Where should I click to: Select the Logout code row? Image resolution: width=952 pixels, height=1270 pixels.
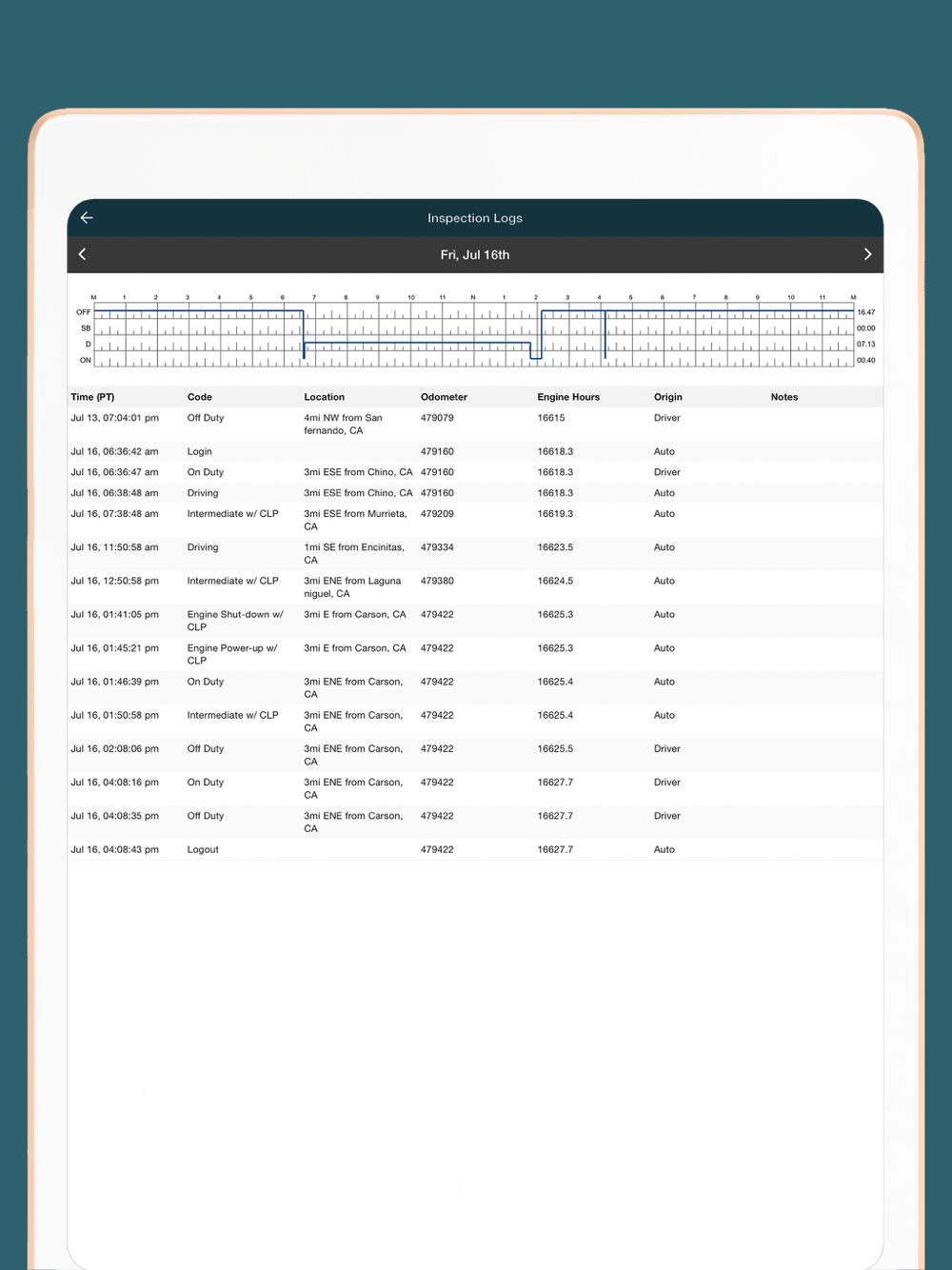tap(475, 849)
